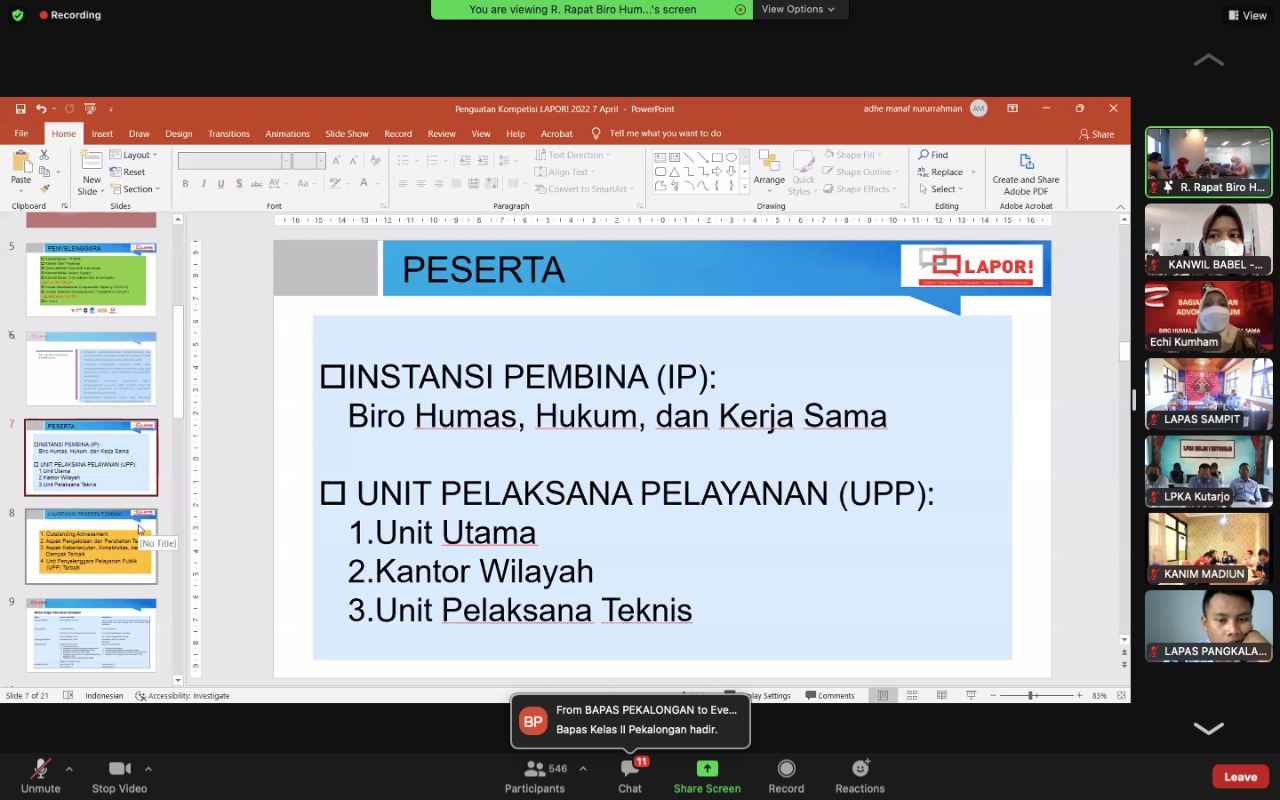
Task: Select slide 8 thumbnail in slide panel
Action: (91, 546)
